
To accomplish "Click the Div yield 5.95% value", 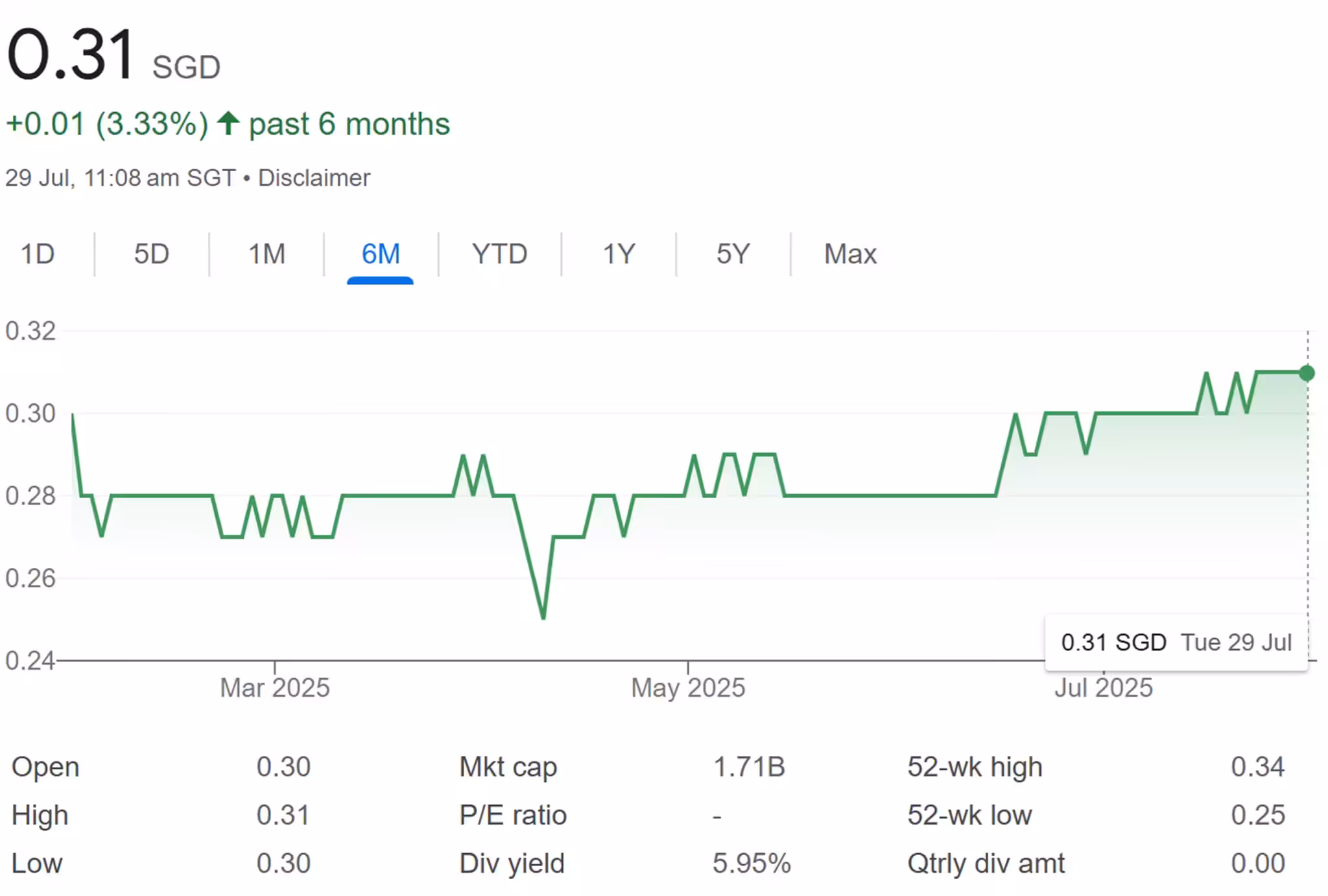I will [751, 863].
